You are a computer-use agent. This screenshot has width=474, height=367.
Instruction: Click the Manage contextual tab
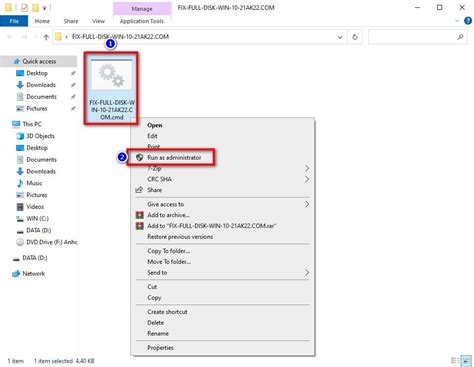click(142, 8)
